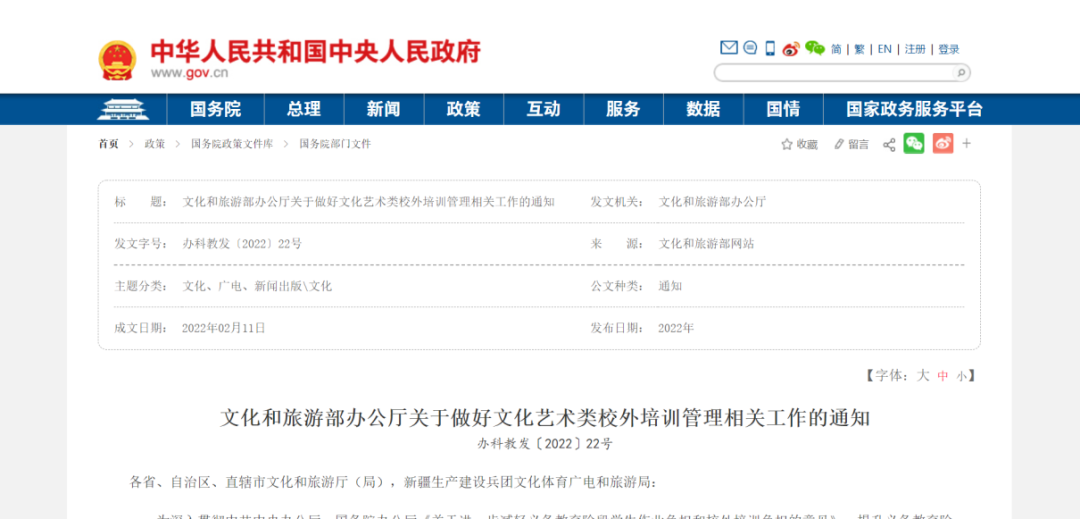Click the 发布日期 value 2022年
1080x519 pixels.
676,328
